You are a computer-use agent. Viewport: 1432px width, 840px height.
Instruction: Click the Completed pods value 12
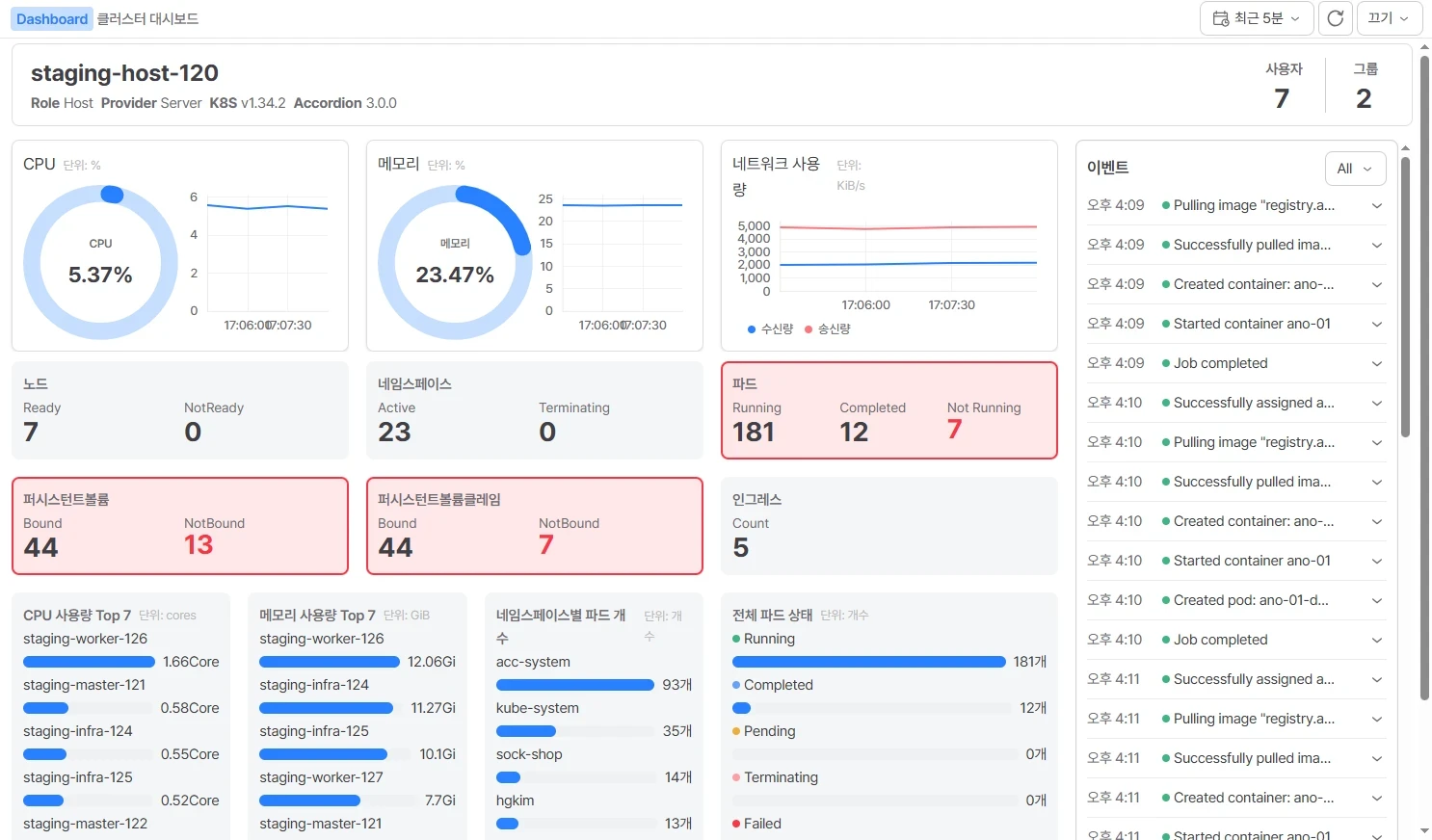(854, 433)
